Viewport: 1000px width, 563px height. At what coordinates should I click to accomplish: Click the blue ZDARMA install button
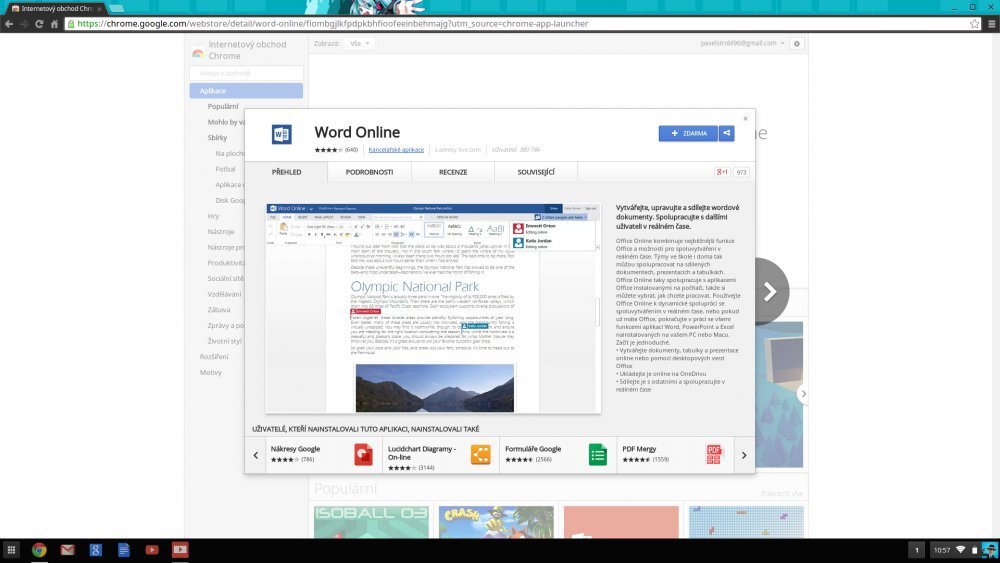688,133
